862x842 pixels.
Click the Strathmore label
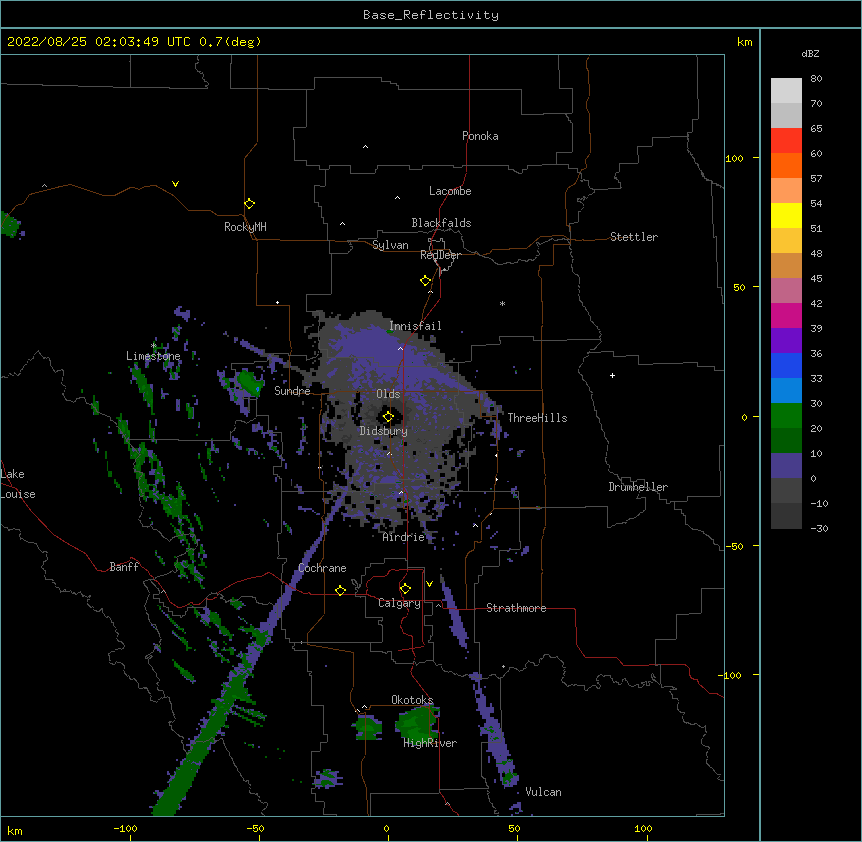click(x=516, y=608)
